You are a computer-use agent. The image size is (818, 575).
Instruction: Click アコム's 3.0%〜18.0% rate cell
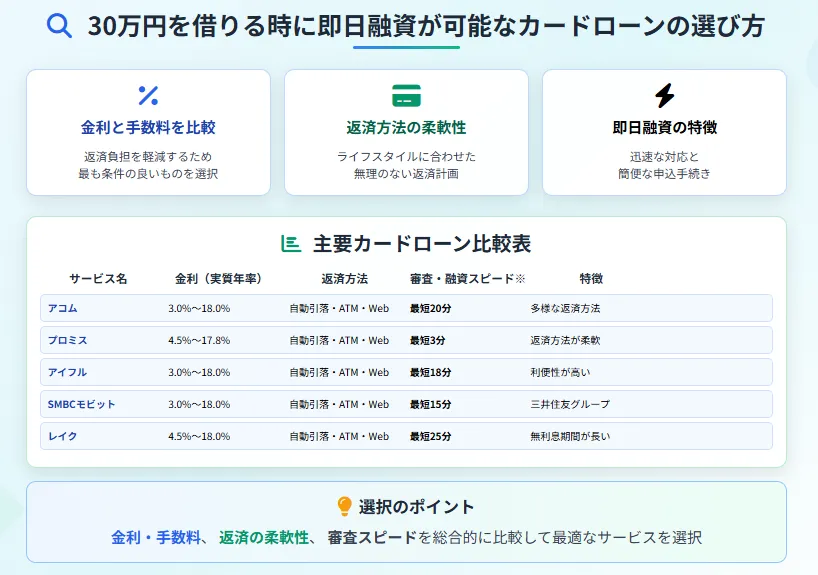(x=199, y=308)
